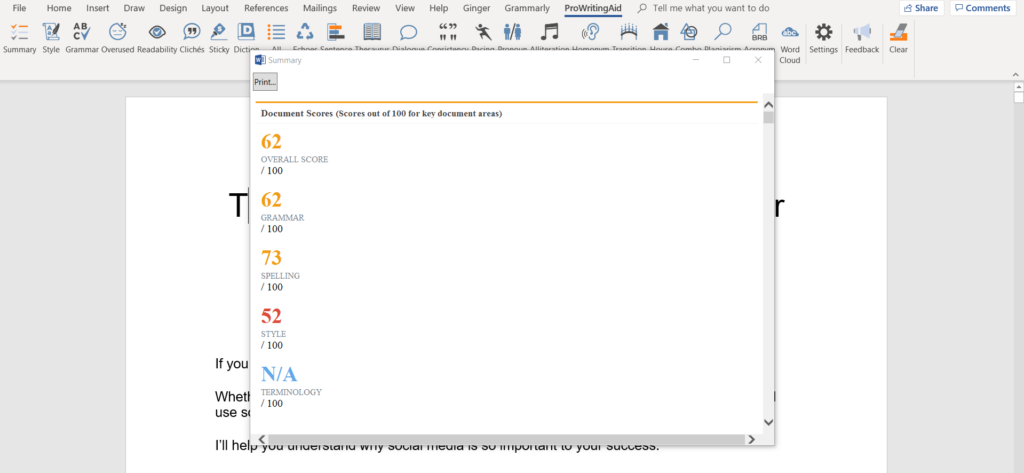Switch to the Design tab

point(173,8)
